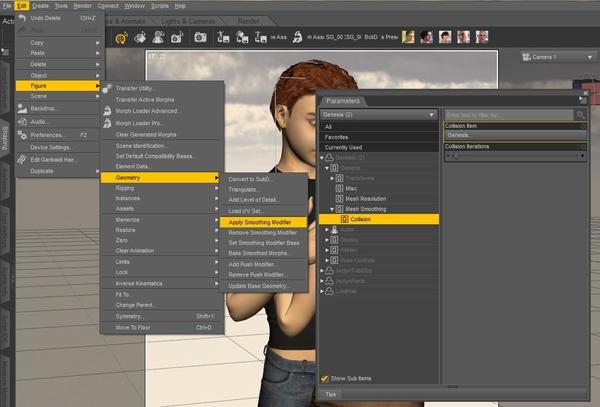Screen dimensions: 600x407
Task: Choose Convert to SubD menu entry
Action: [x=263, y=179]
